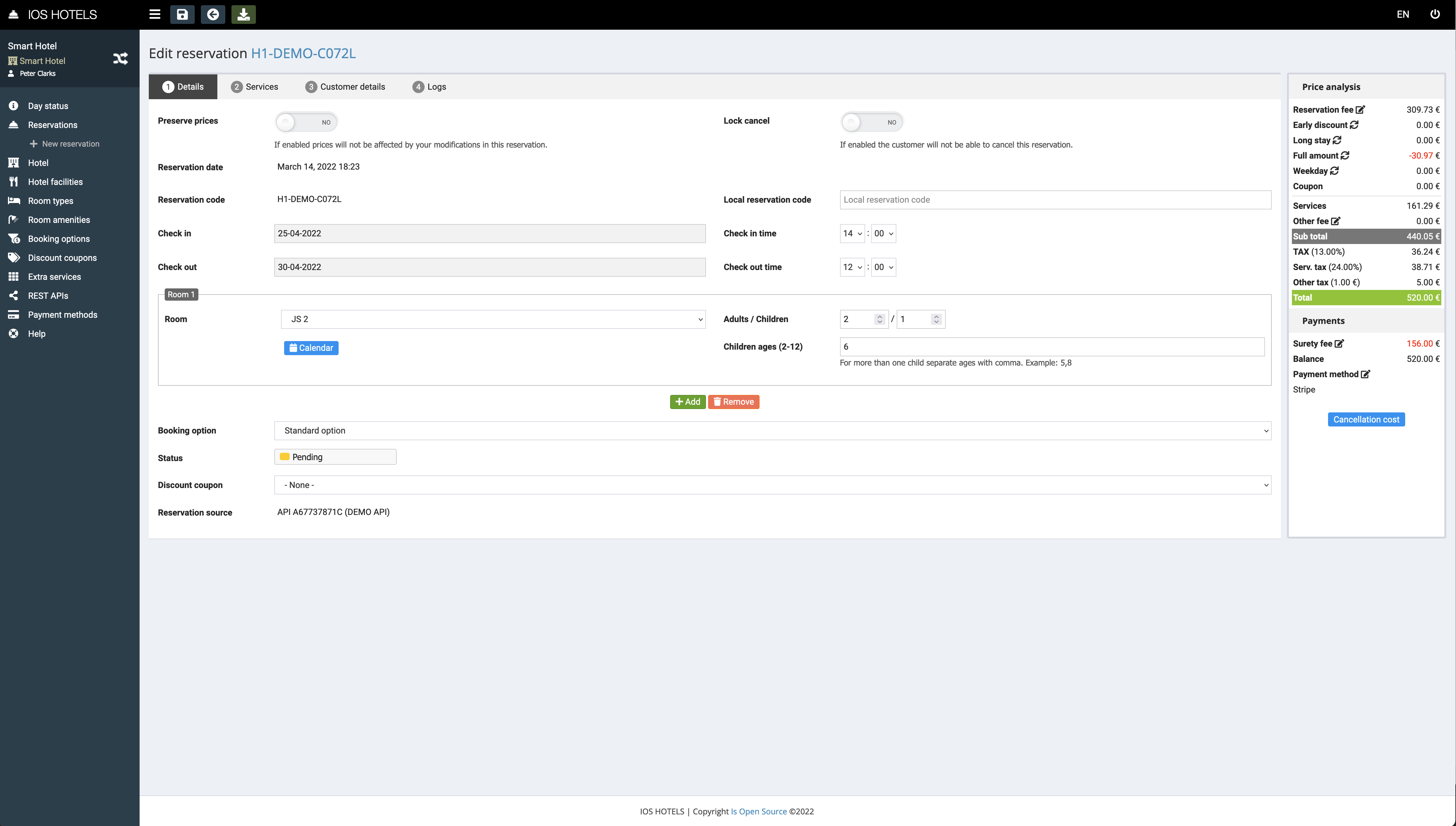Open the Room JS 2 dropdown

click(492, 319)
